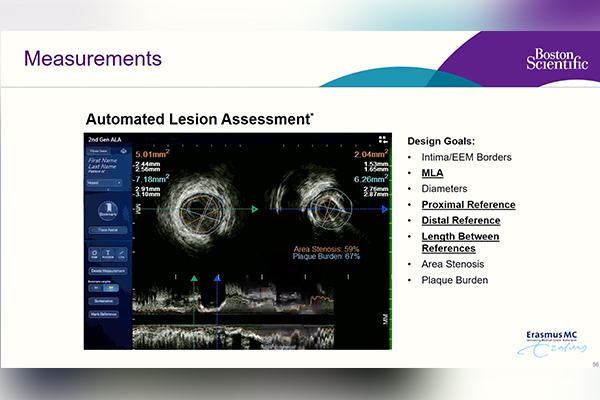
Task: Select the Line measurement tool
Action: pos(122,254)
